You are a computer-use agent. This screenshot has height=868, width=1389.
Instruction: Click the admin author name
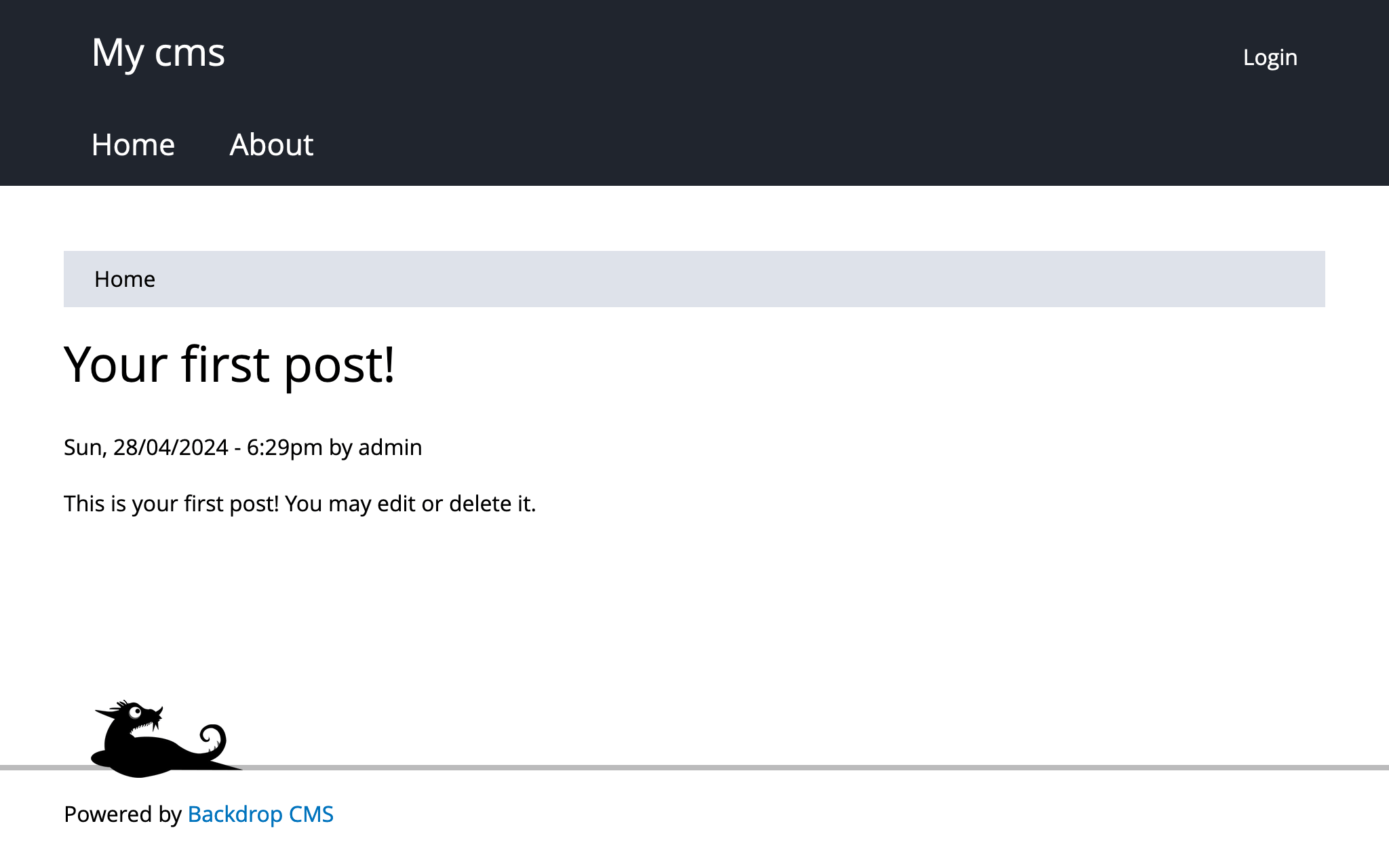390,448
